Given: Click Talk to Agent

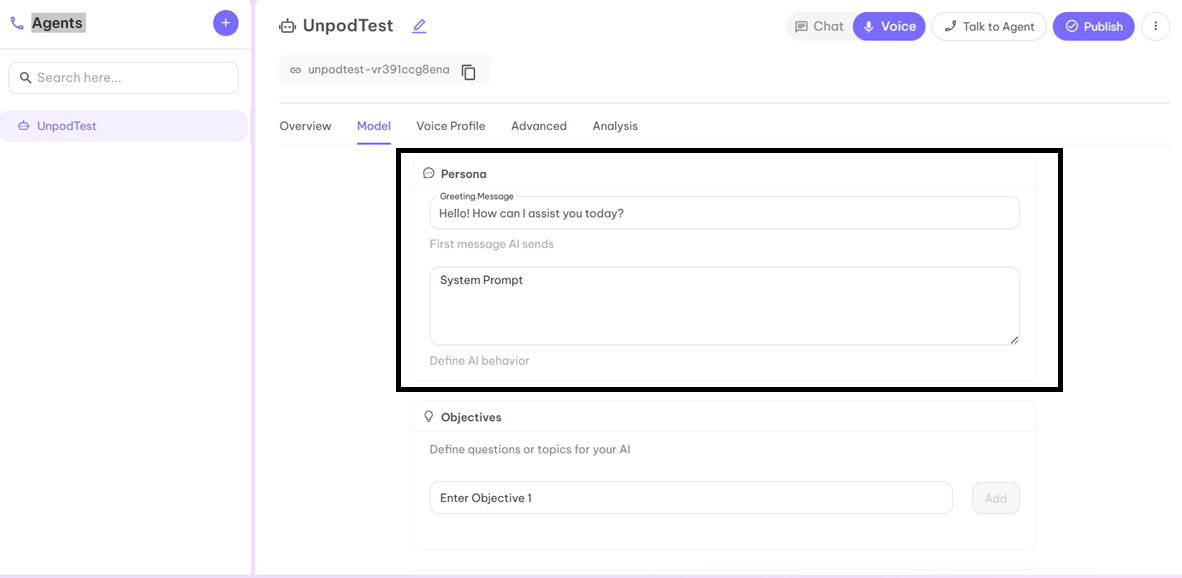Looking at the screenshot, I should click(x=989, y=26).
